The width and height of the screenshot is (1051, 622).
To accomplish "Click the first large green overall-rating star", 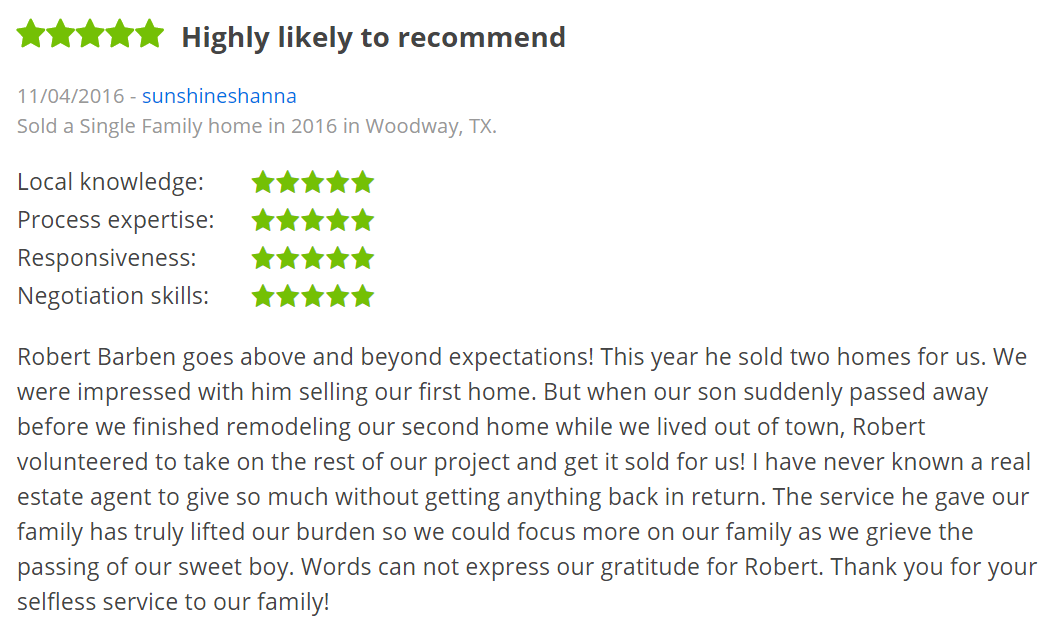I will coord(31,34).
